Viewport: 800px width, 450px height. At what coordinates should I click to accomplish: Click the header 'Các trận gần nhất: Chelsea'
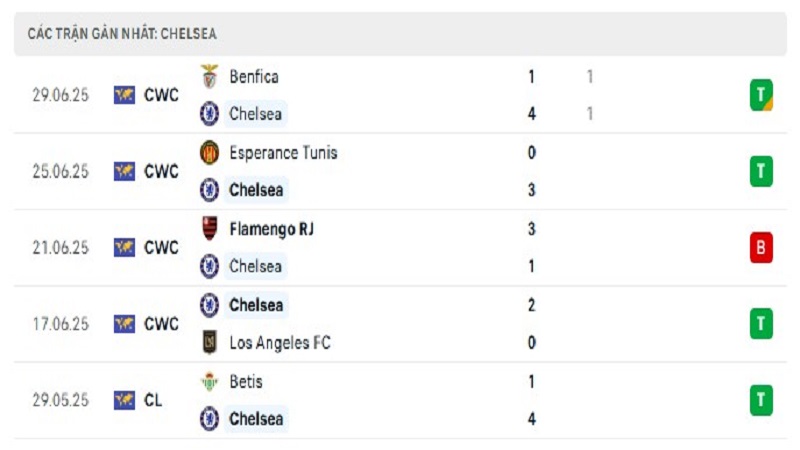(122, 34)
